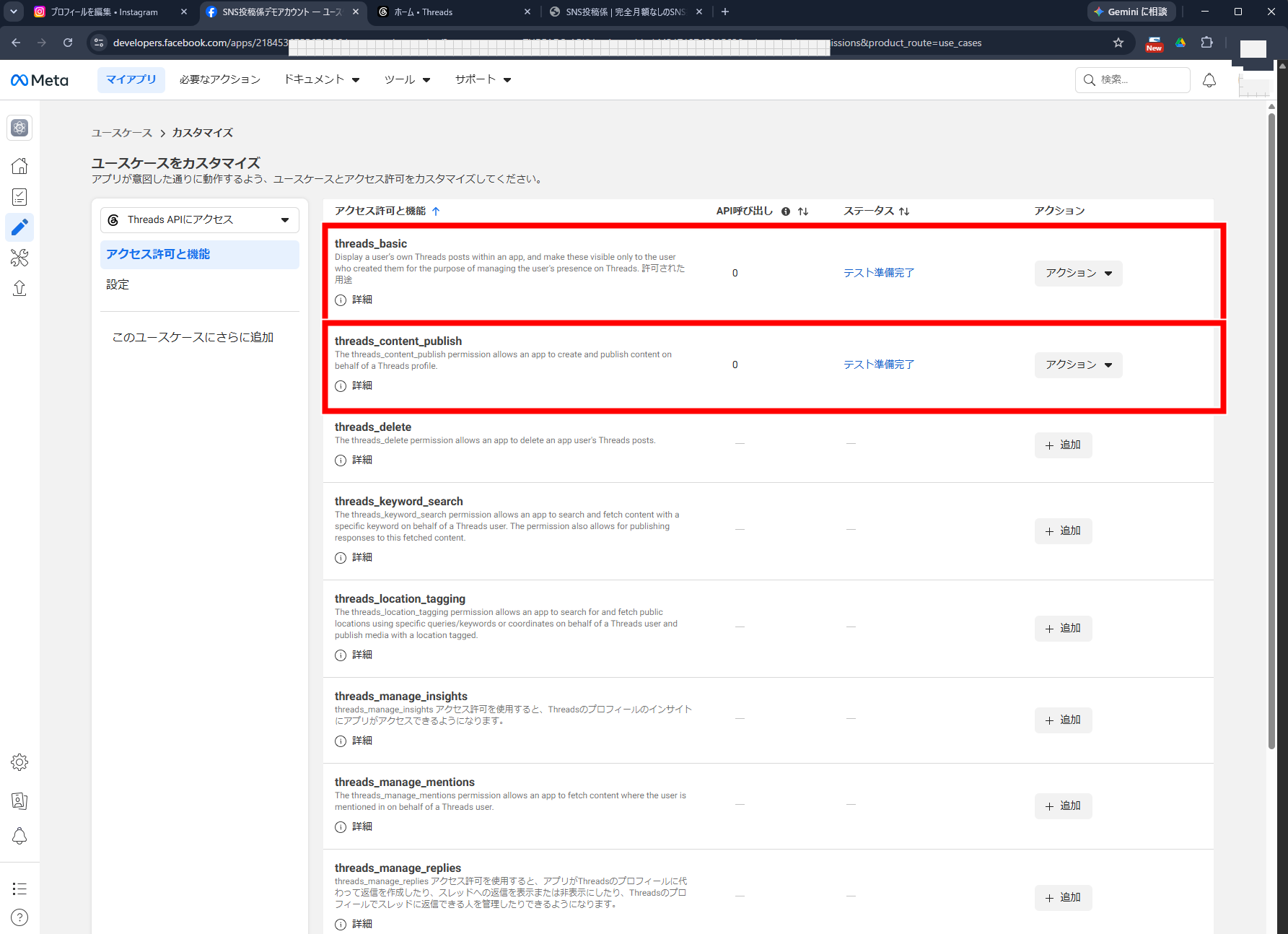Bookmark this page with the star icon
Viewport: 1288px width, 934px height.
1118,43
